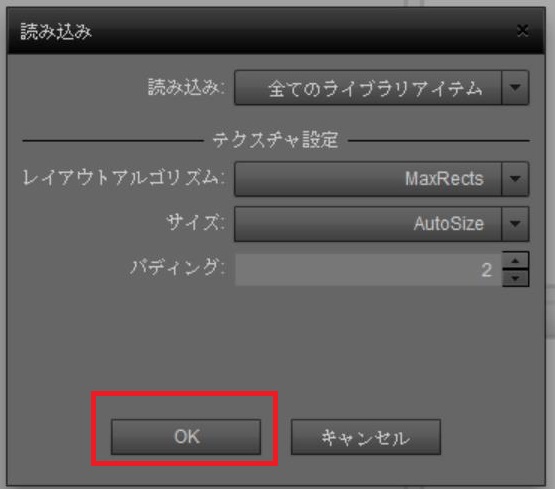Click the 読み込み: label beside the first dropdown
This screenshot has width=555, height=489.
tap(186, 87)
